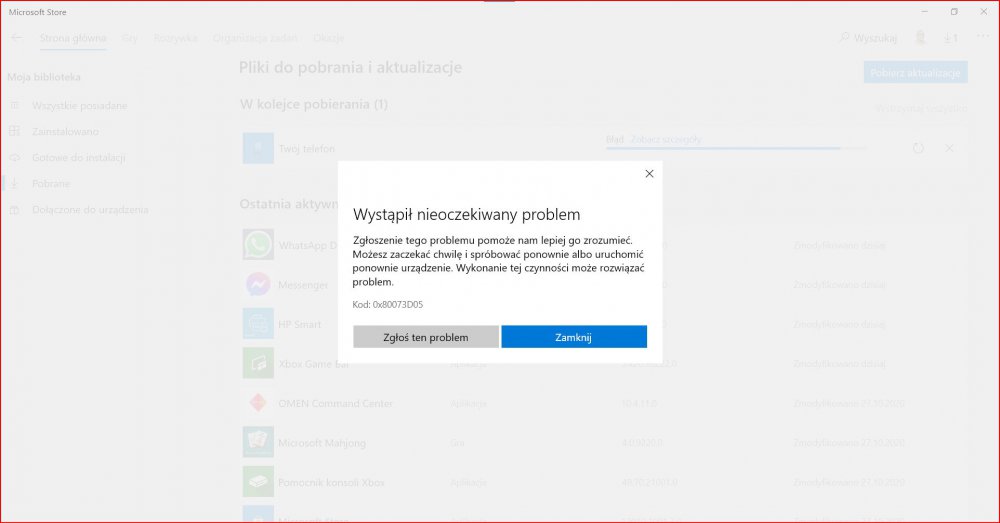Switch to the Gry tab

130,38
